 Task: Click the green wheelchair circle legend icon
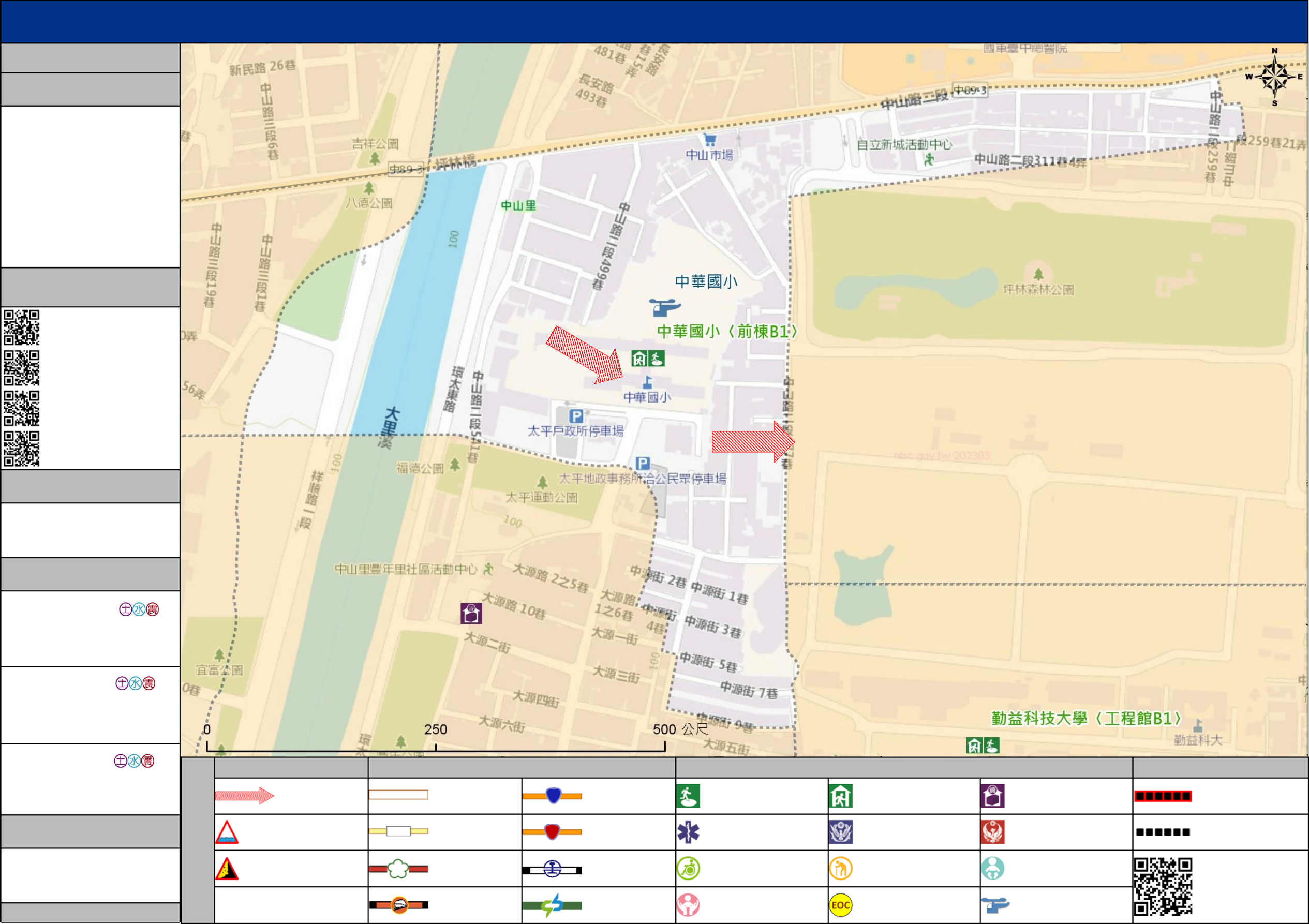pyautogui.click(x=688, y=869)
